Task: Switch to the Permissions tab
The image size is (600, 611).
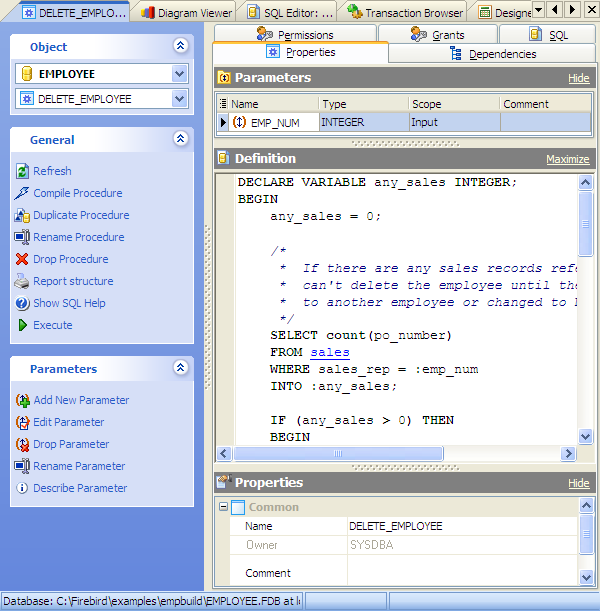Action: tap(295, 35)
